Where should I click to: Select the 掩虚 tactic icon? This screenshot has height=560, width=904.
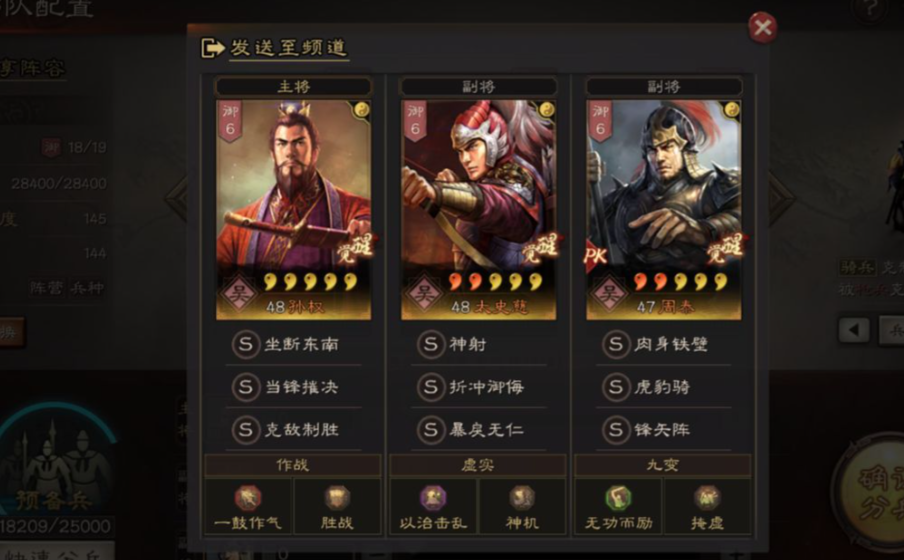pos(707,498)
